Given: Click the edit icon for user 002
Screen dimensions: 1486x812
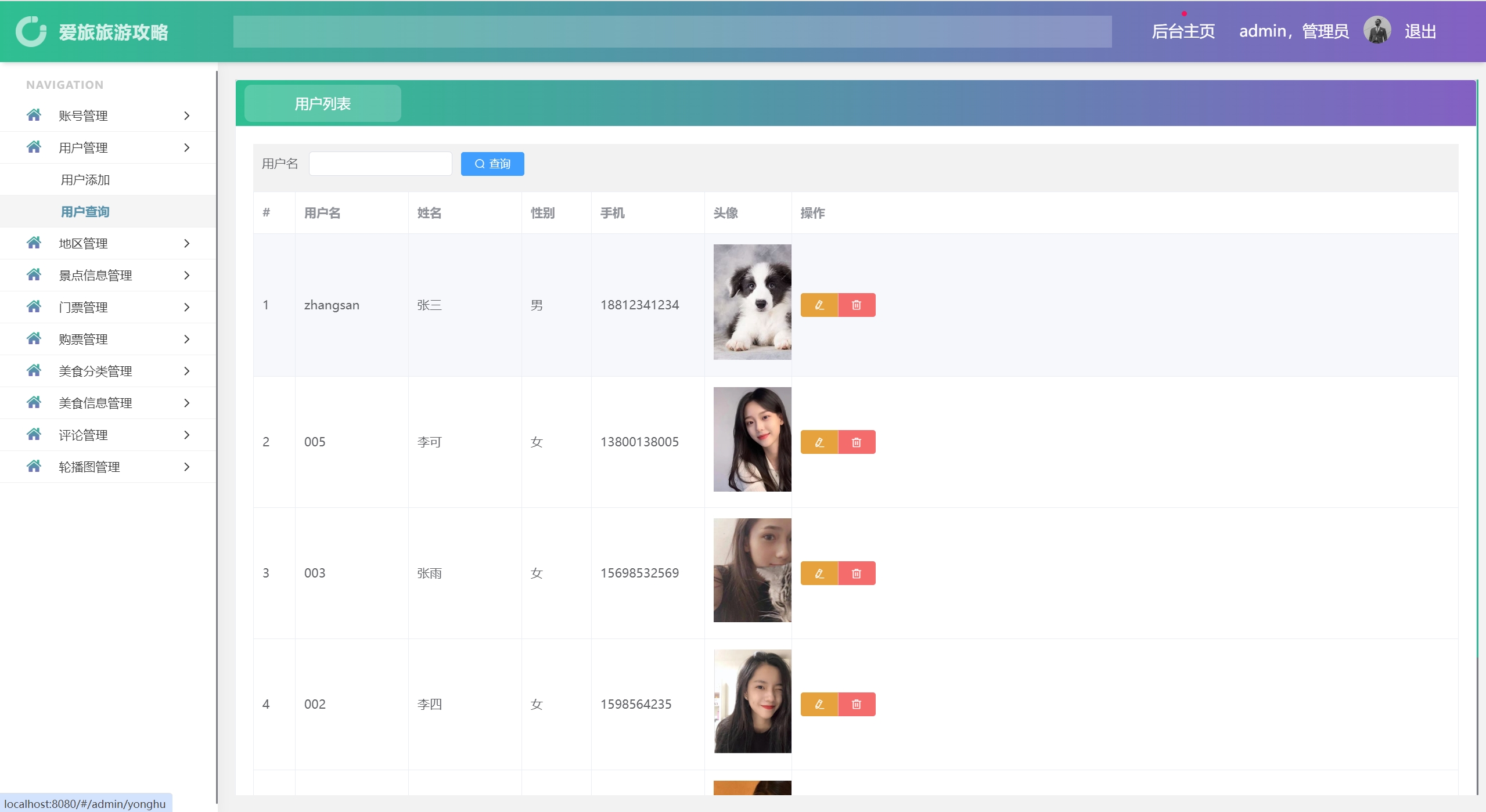Looking at the screenshot, I should pyautogui.click(x=819, y=704).
